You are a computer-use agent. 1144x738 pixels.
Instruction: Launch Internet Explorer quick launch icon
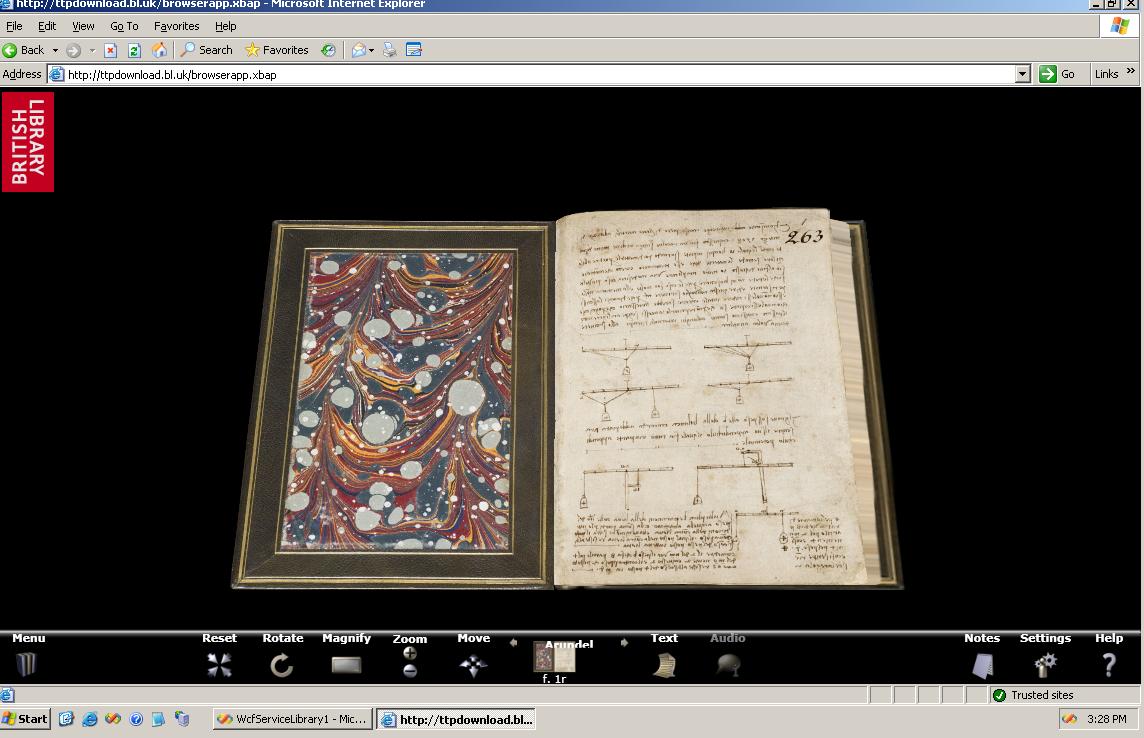click(x=90, y=719)
